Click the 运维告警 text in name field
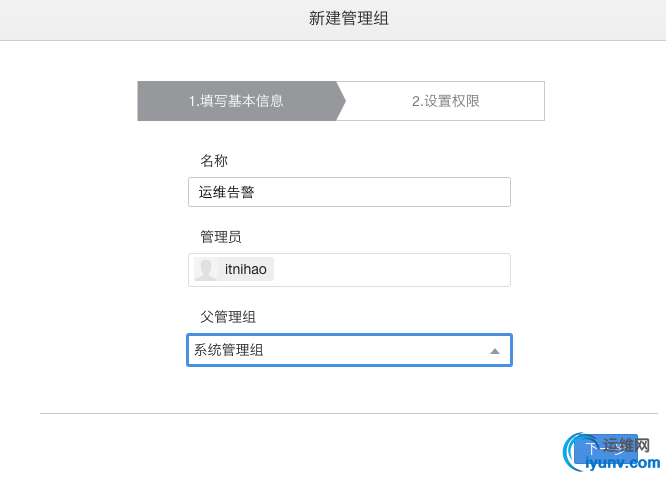The height and width of the screenshot is (479, 666). tap(226, 192)
